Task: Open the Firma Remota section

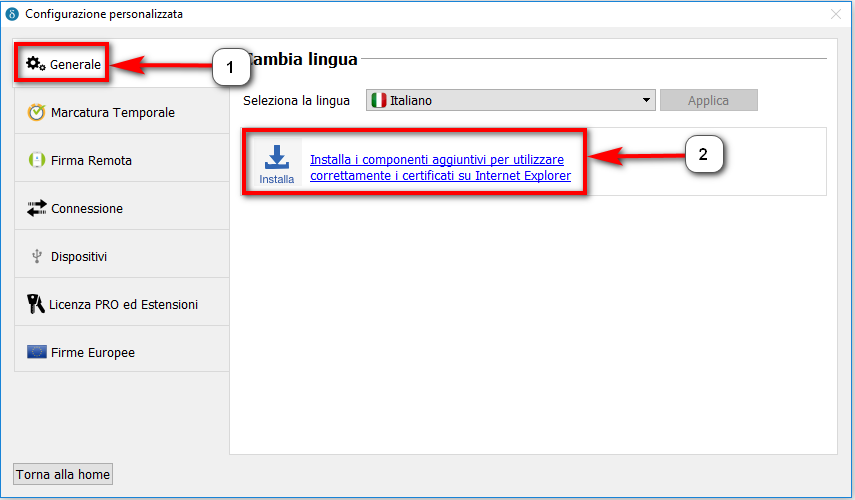Action: click(122, 160)
